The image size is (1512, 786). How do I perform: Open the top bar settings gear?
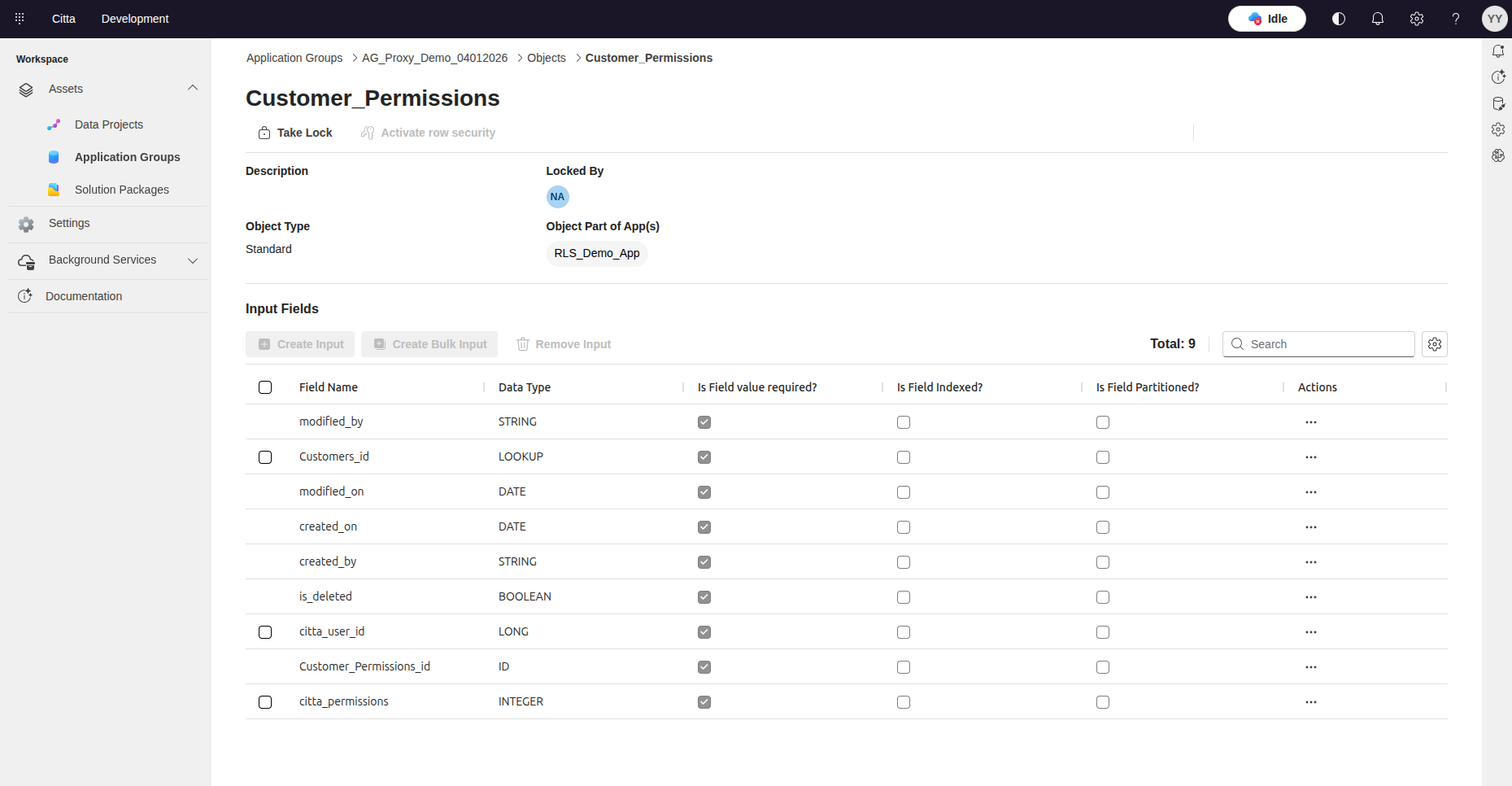(1416, 19)
